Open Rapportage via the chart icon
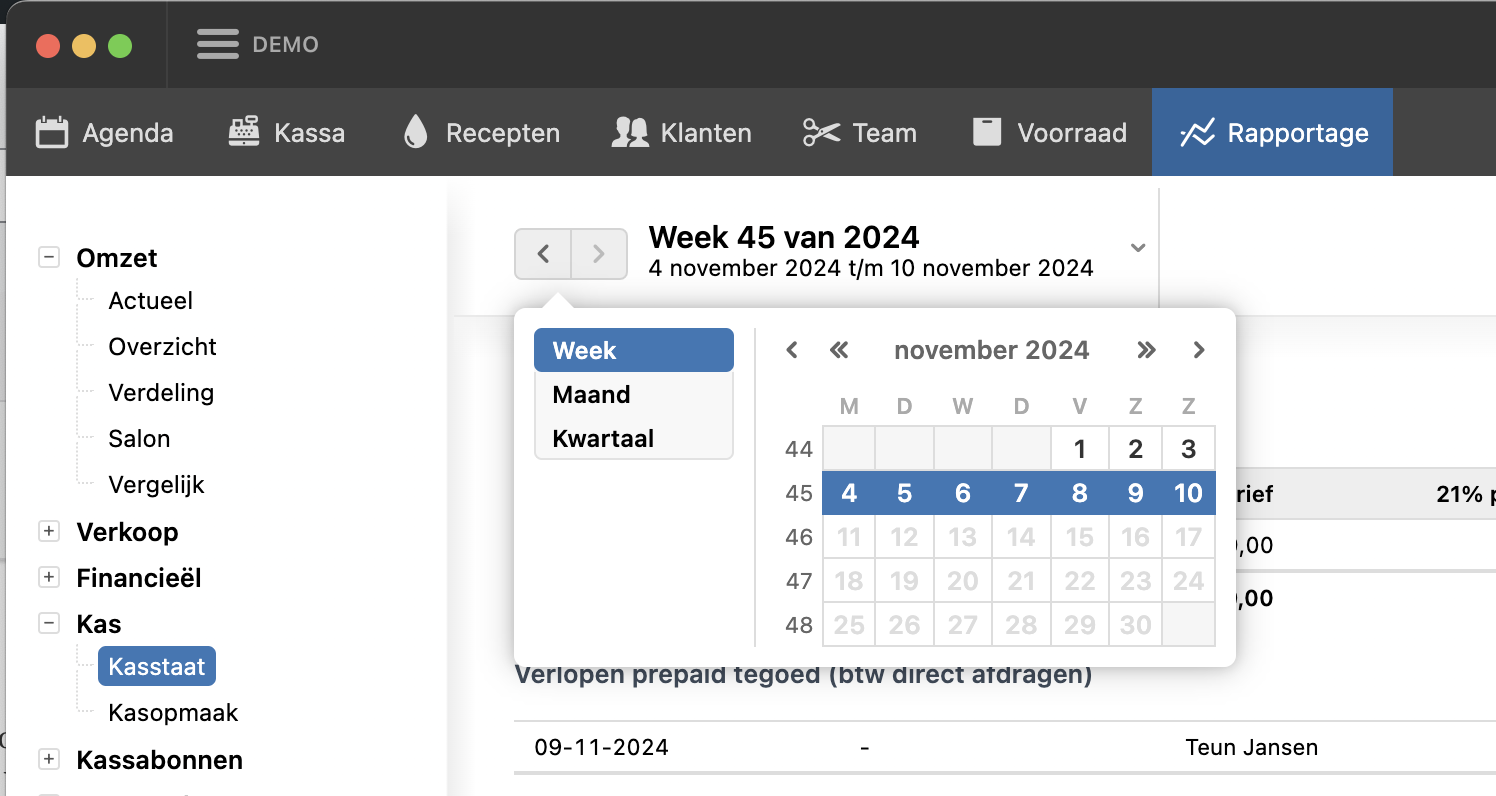Screen dimensions: 1496x796 (x=1197, y=133)
